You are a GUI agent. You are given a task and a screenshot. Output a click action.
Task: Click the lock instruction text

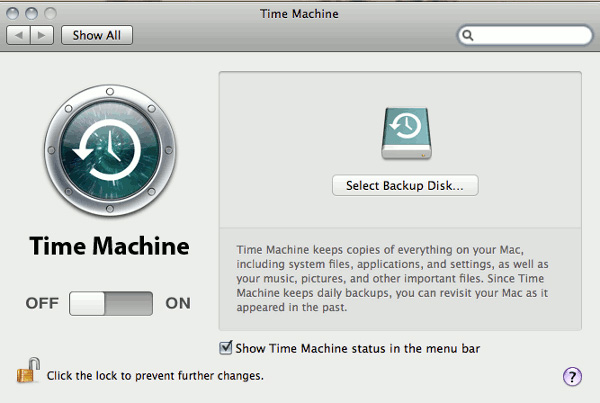click(x=155, y=376)
